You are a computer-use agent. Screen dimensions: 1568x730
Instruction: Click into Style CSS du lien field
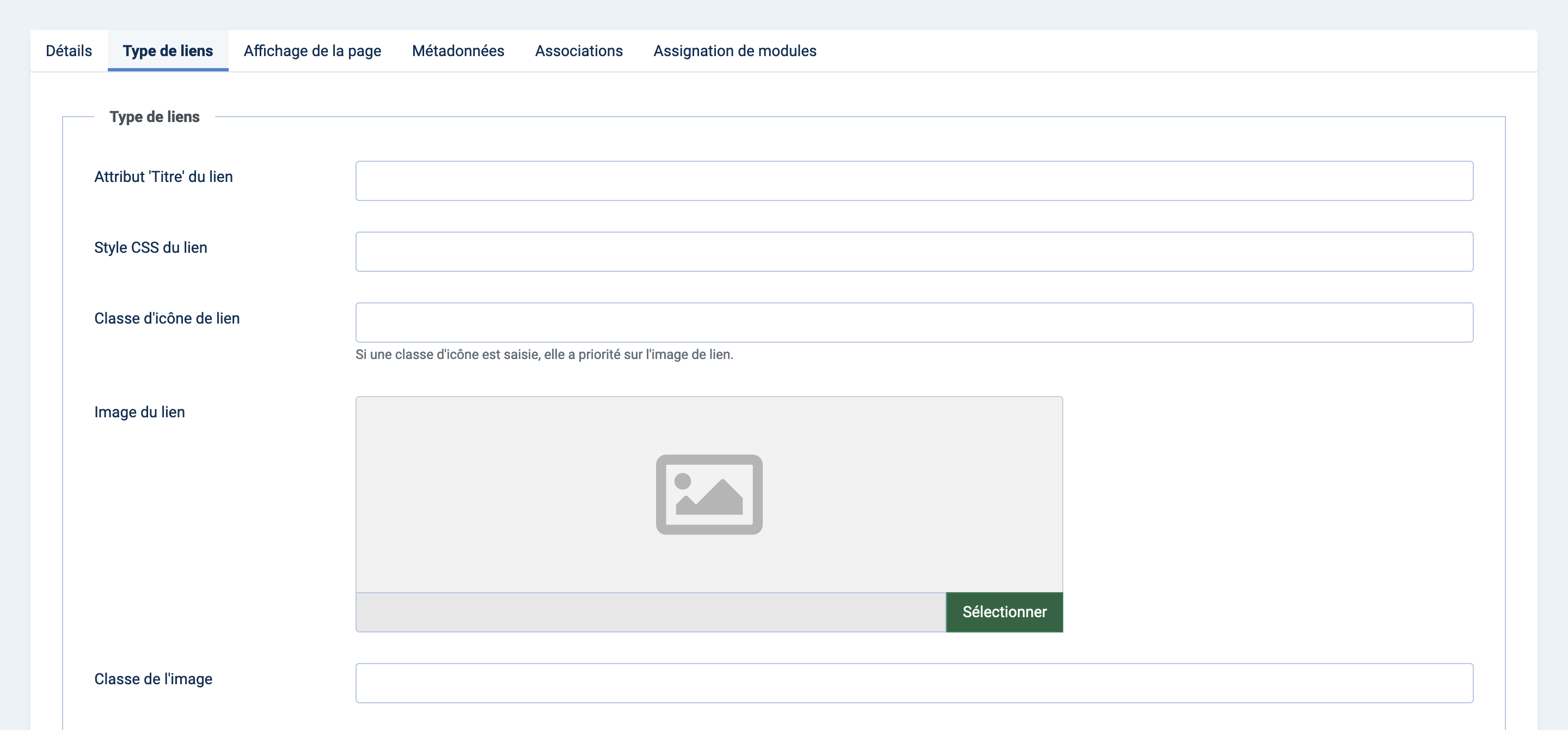pyautogui.click(x=914, y=252)
